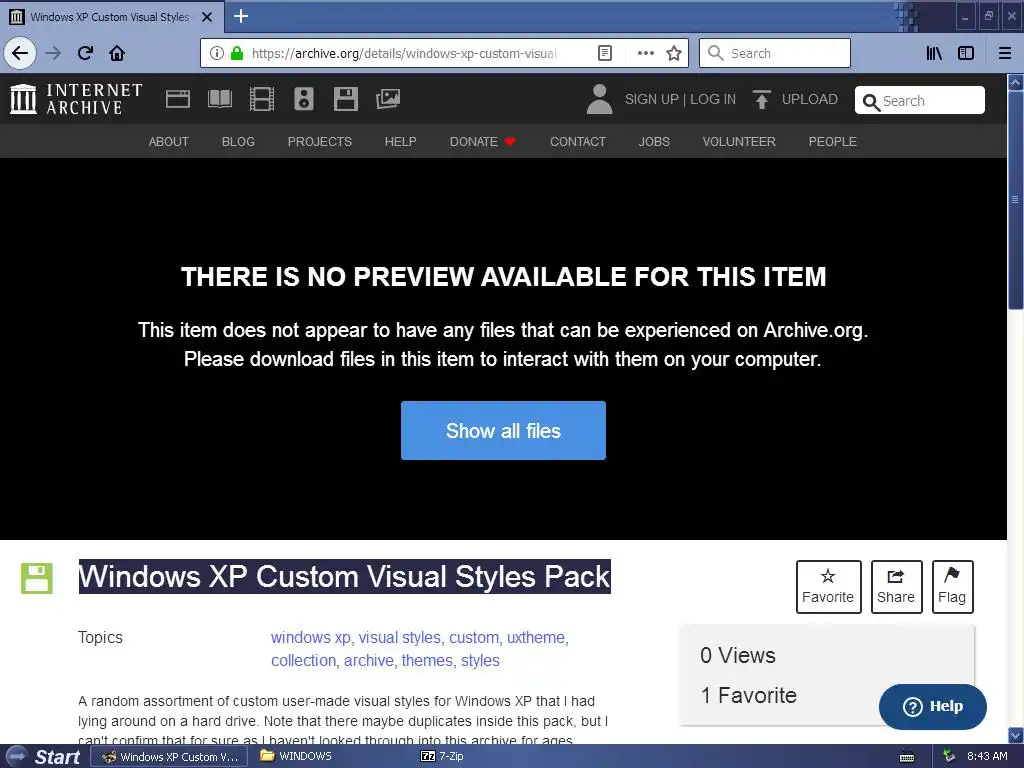Toggle reader view in address bar
The height and width of the screenshot is (768, 1024).
click(605, 53)
